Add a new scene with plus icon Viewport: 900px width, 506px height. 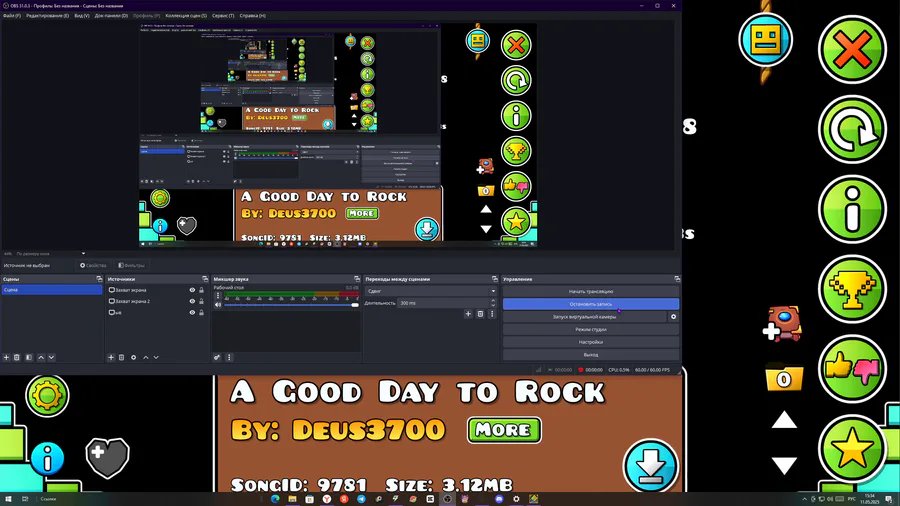coord(6,357)
